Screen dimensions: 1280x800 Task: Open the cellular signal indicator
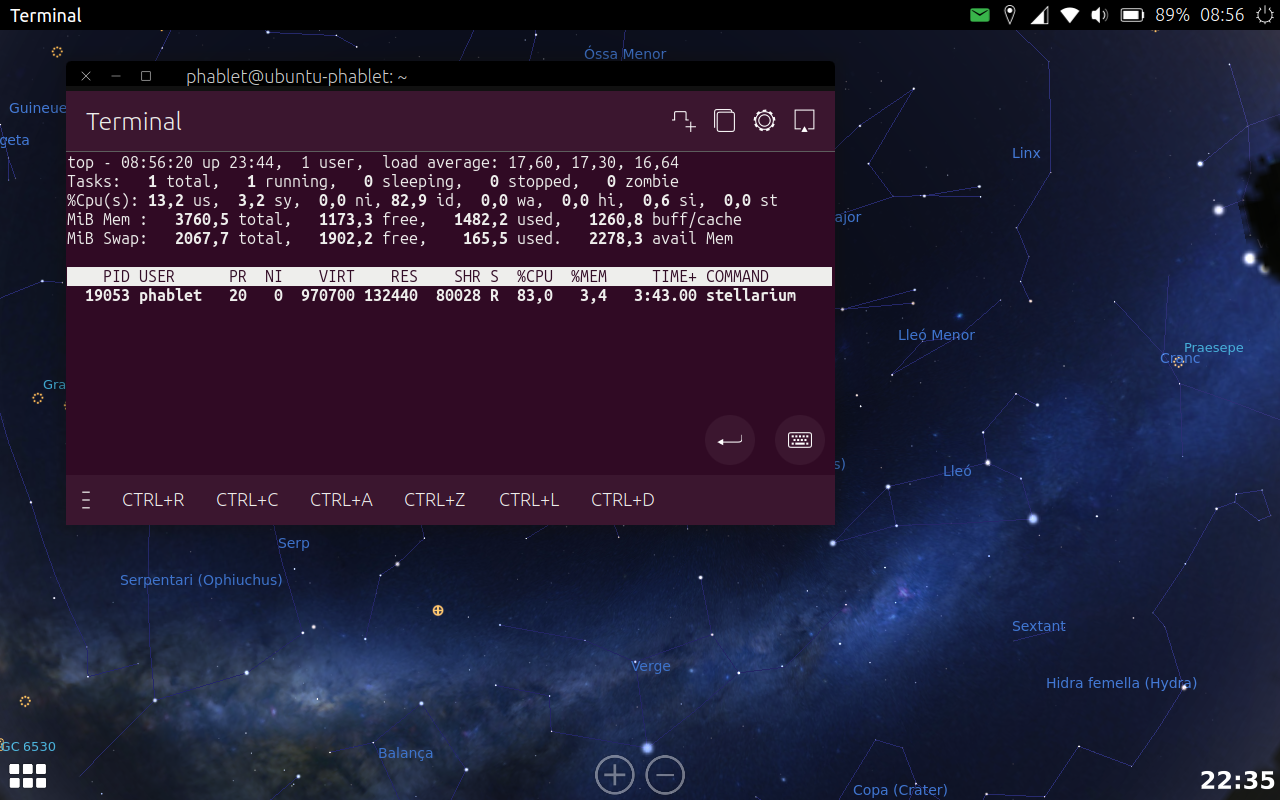tap(1039, 15)
